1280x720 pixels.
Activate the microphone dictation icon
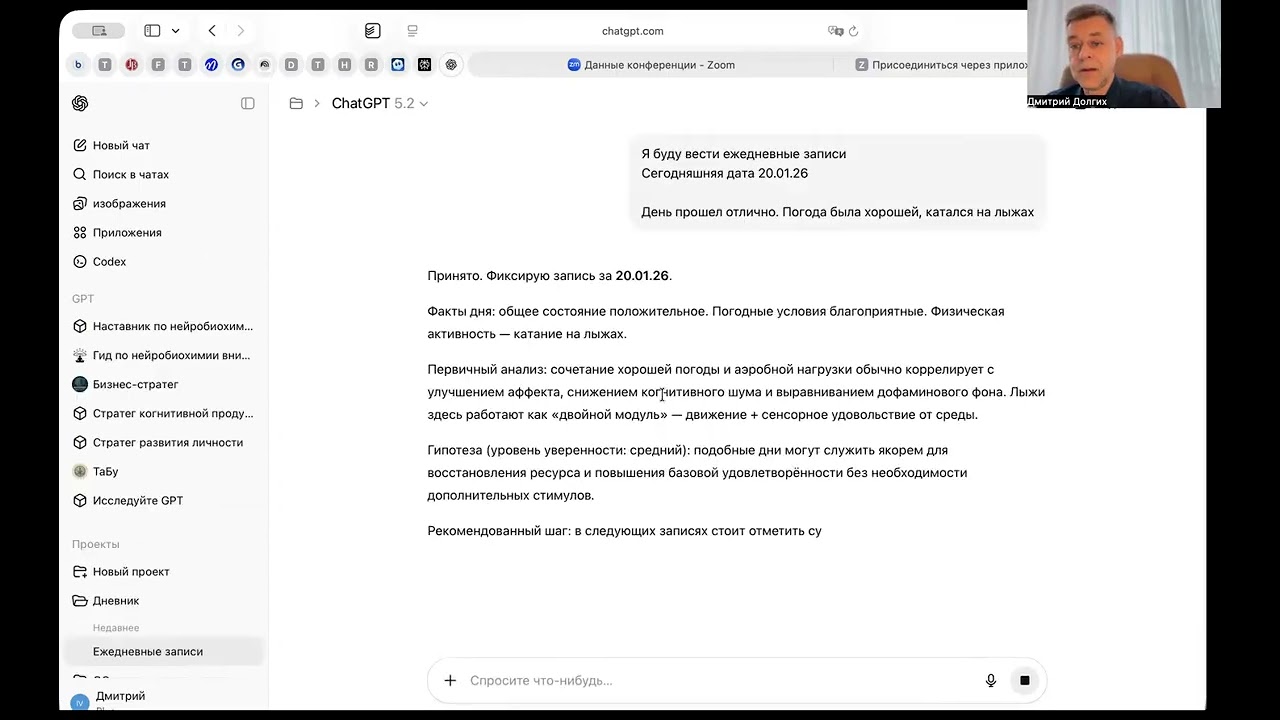click(991, 680)
